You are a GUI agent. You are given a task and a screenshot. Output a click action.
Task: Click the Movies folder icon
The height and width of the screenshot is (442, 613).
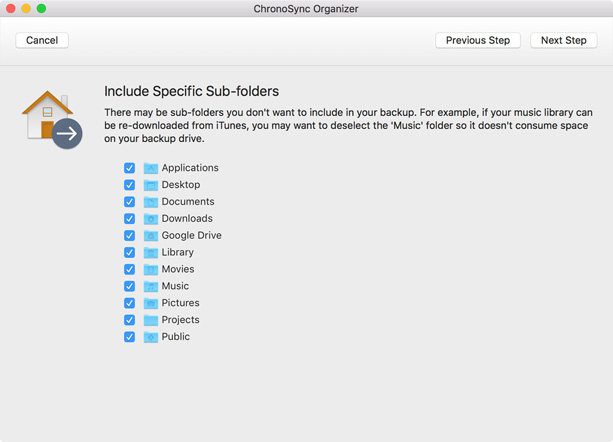(151, 269)
